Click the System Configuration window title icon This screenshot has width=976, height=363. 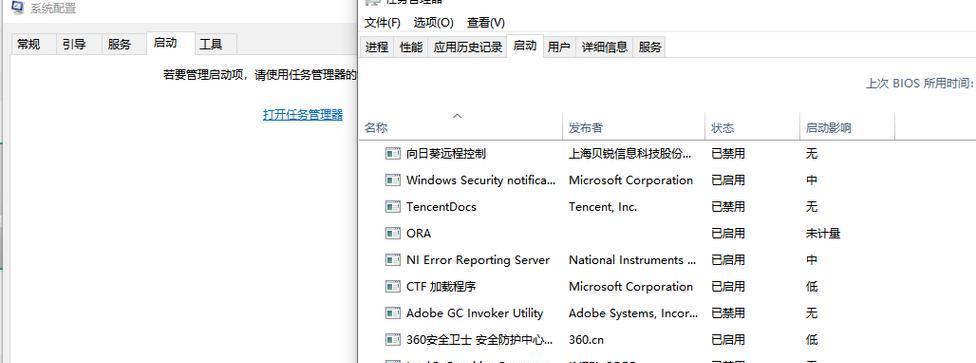pos(18,7)
